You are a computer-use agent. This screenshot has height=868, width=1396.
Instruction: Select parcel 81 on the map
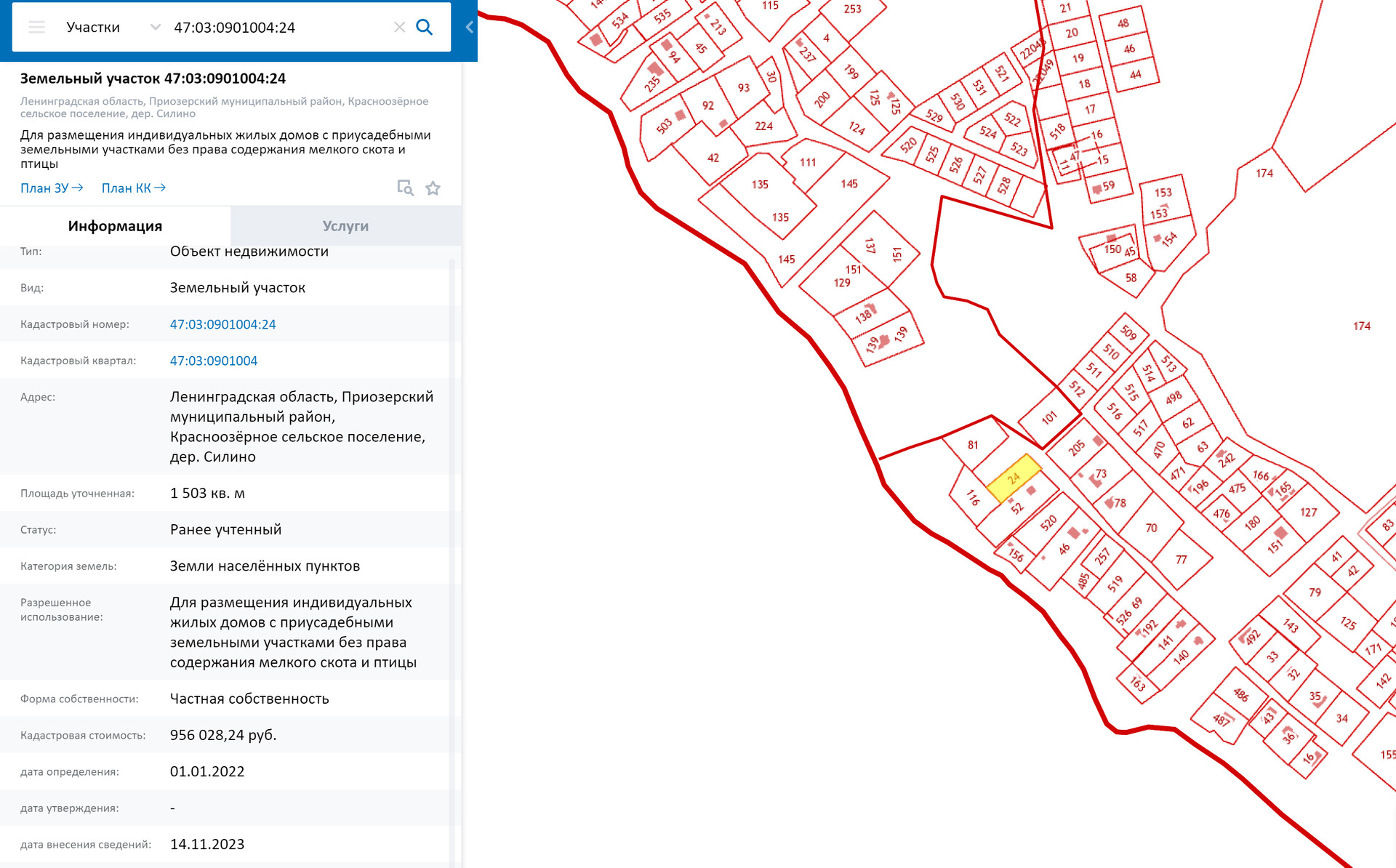(973, 445)
